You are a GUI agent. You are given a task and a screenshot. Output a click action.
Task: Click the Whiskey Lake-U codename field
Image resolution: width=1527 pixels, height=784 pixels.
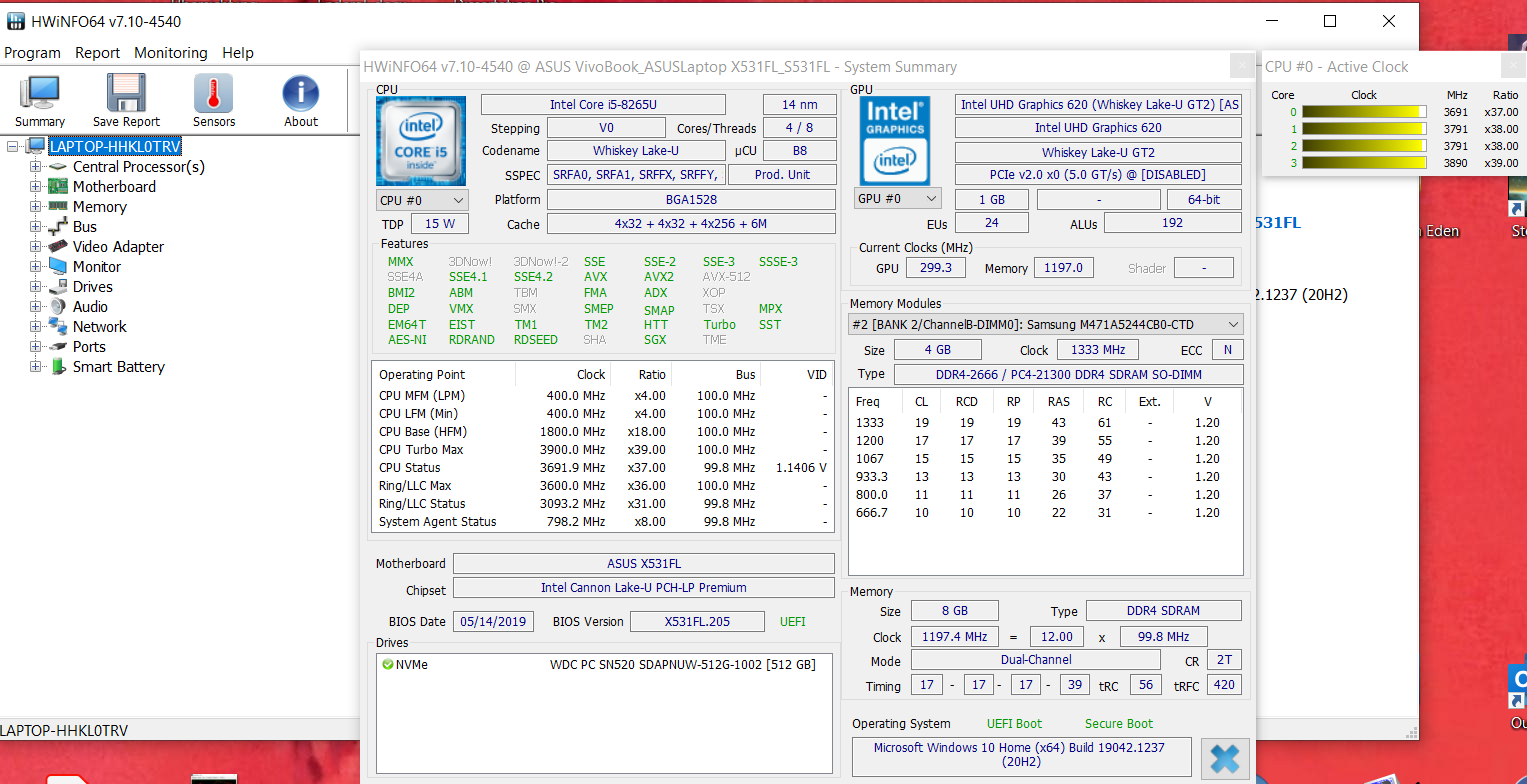[x=636, y=151]
